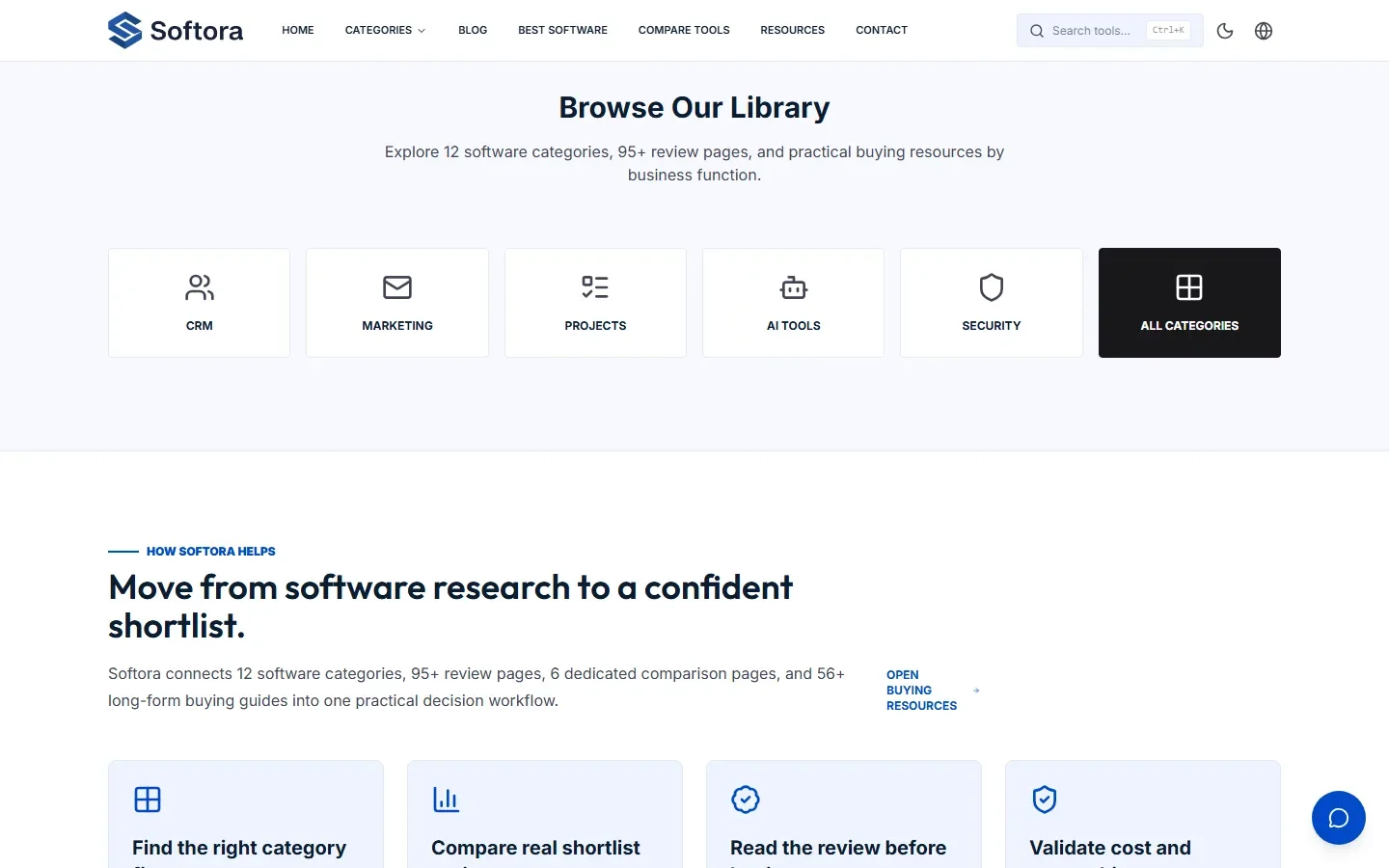
Task: Select the CRM category label
Action: 200,326
